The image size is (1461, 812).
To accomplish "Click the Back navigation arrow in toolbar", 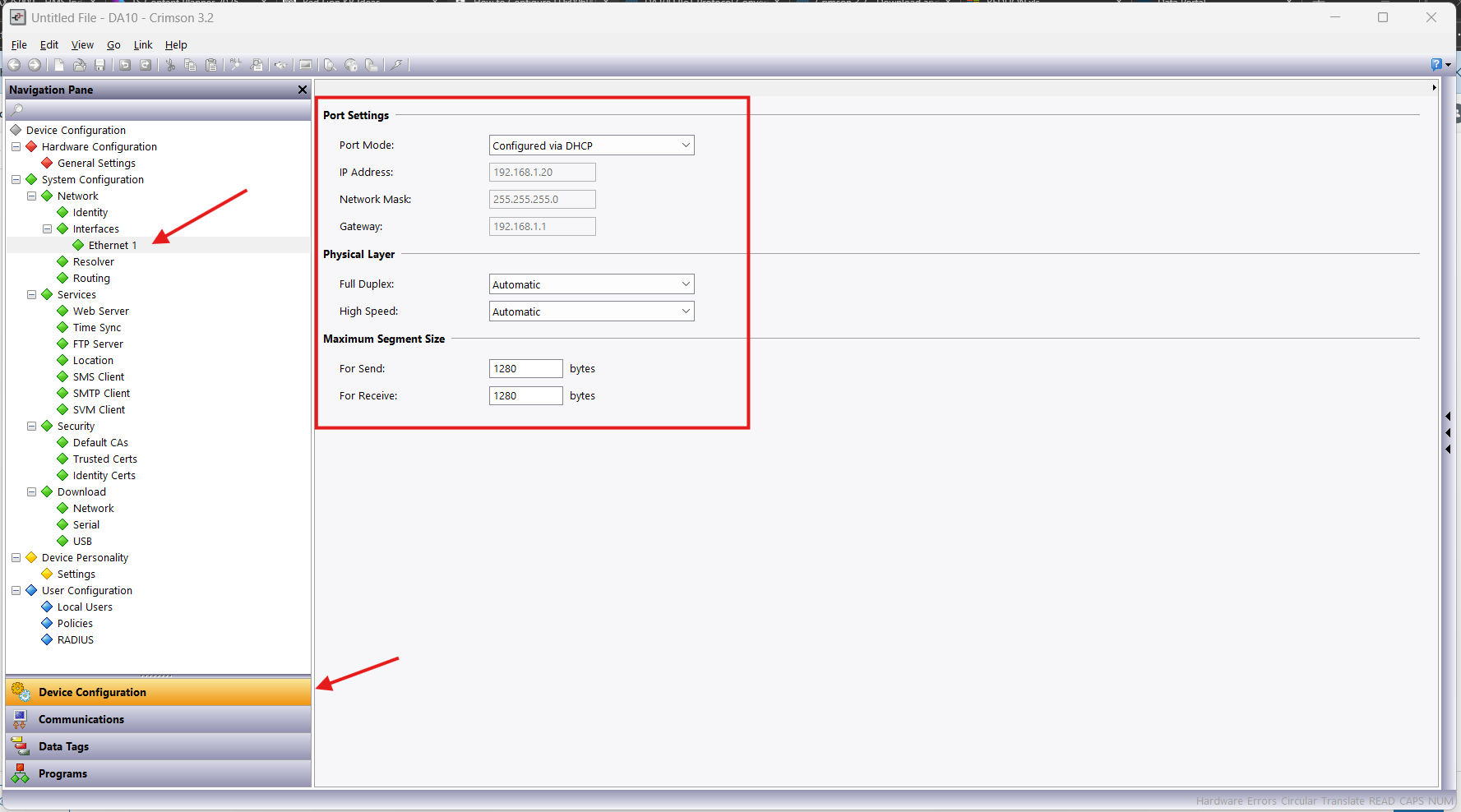I will coord(14,65).
